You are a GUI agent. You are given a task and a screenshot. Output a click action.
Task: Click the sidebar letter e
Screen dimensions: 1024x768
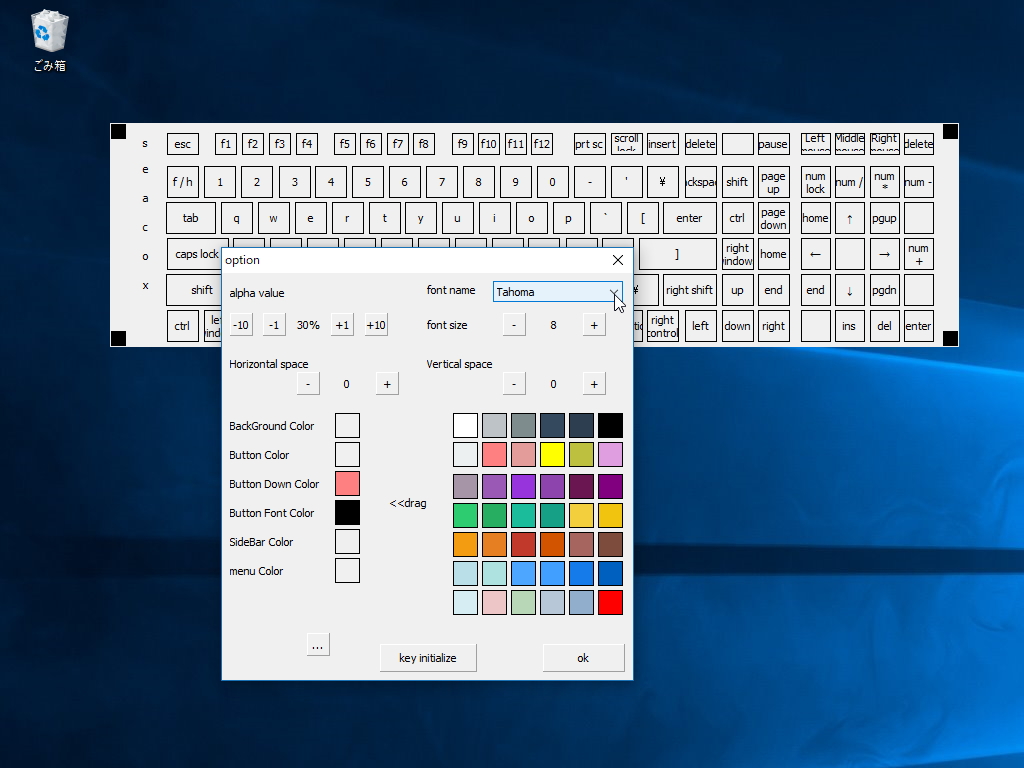[x=145, y=170]
